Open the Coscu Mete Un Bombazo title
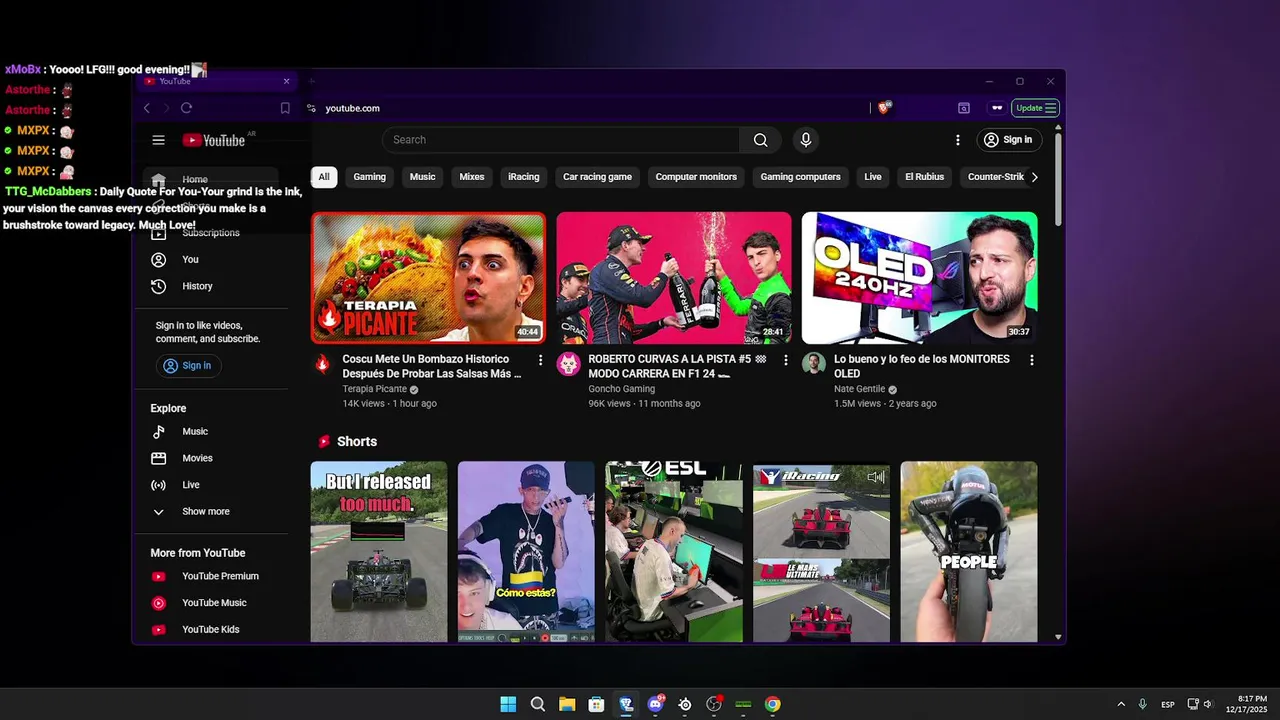1280x720 pixels. tap(432, 366)
